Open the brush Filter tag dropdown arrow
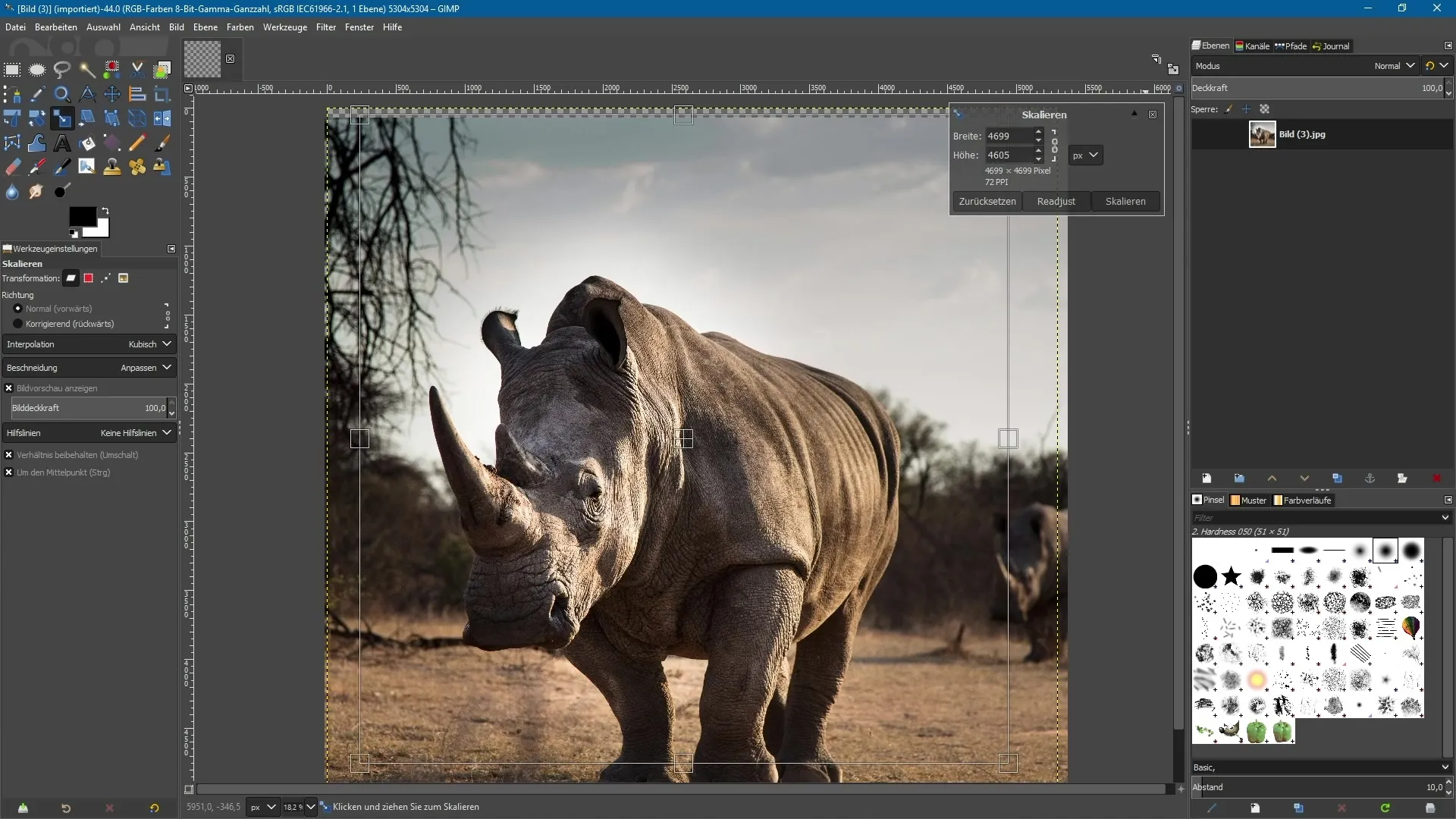 1445,517
